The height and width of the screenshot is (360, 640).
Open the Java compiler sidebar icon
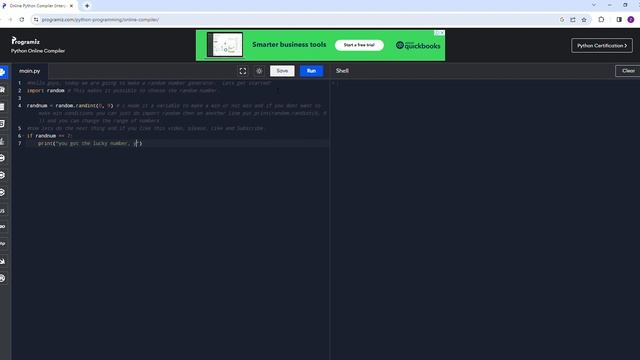point(2,141)
